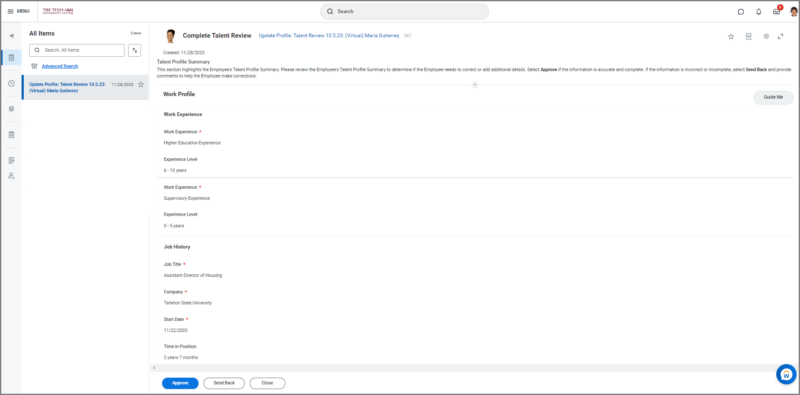Open the gear settings icon in task header

coord(766,36)
